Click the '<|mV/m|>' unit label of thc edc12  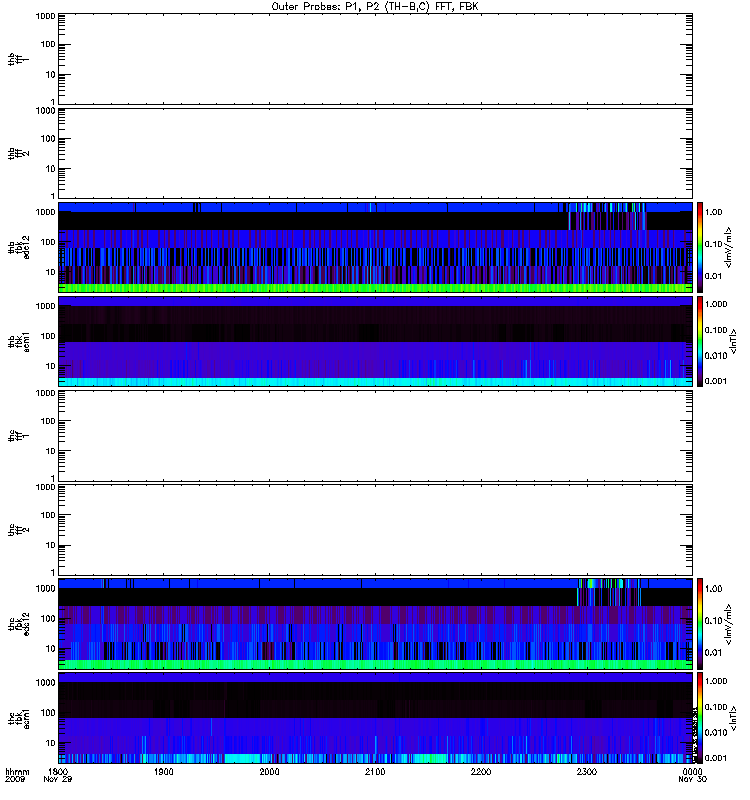[x=729, y=624]
